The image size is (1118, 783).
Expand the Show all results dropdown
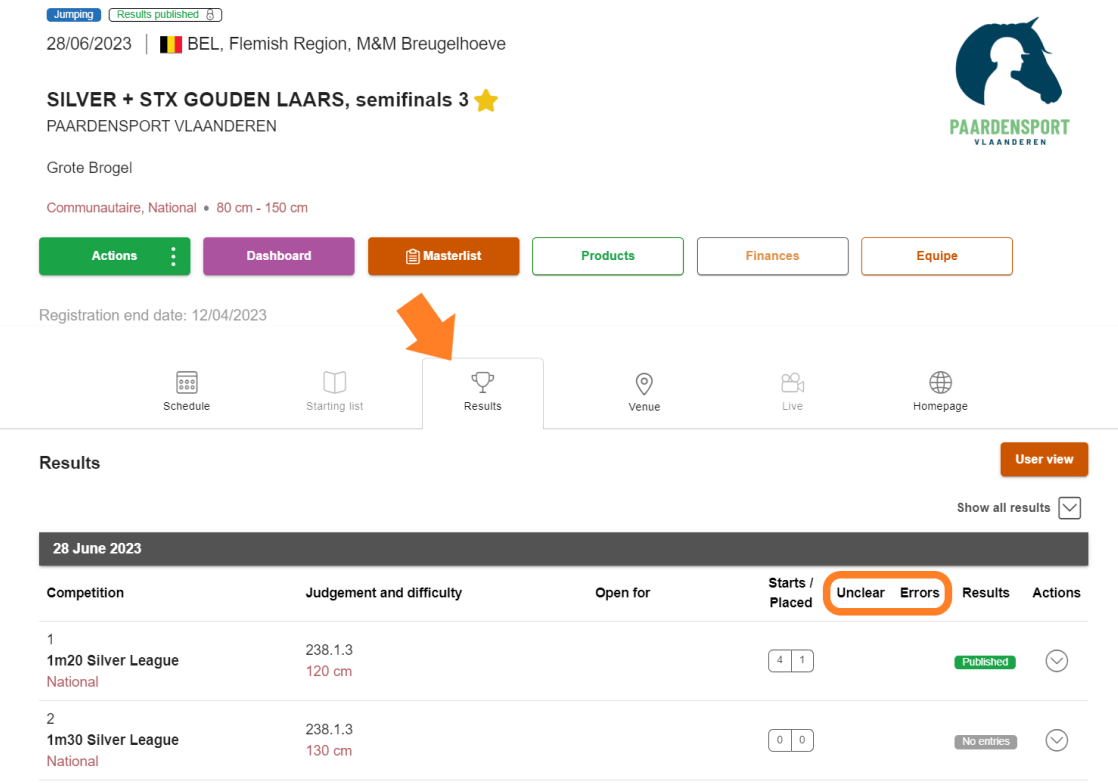click(x=1070, y=508)
